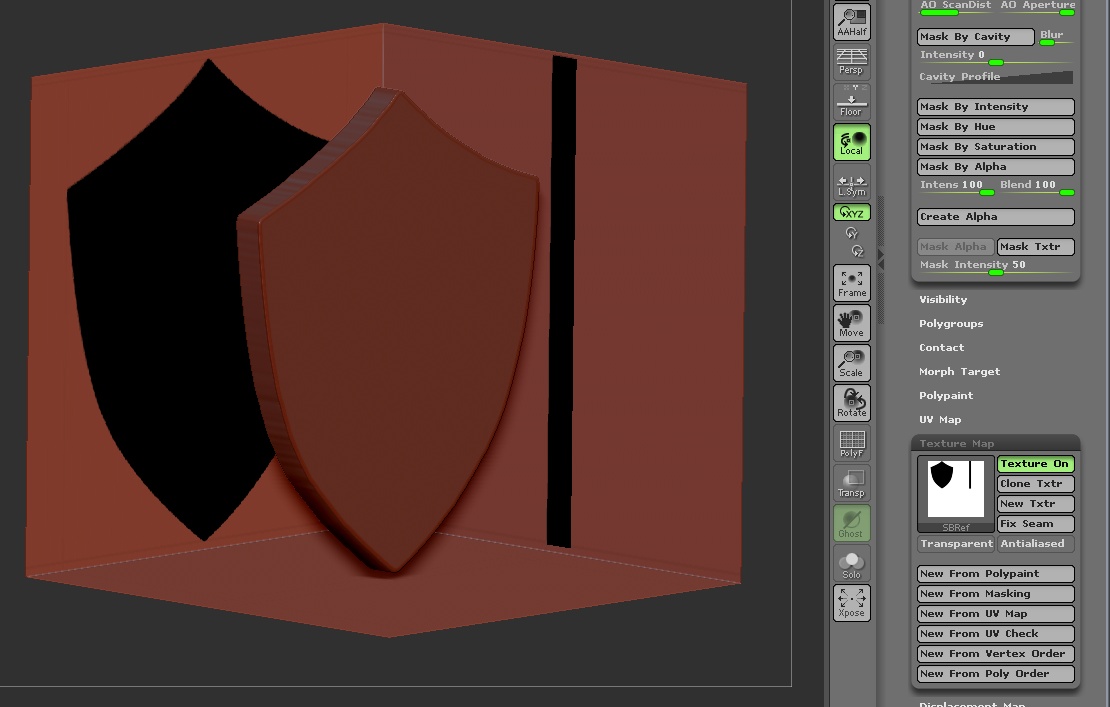1110x707 pixels.
Task: Toggle Antialiased texture option
Action: pos(1036,544)
